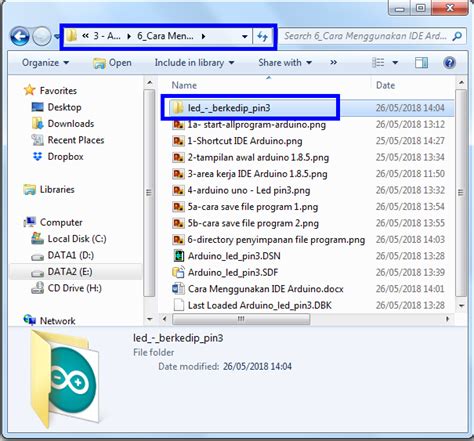Select DATA1 (D:) drive
This screenshot has width=474, height=441.
tap(71, 255)
